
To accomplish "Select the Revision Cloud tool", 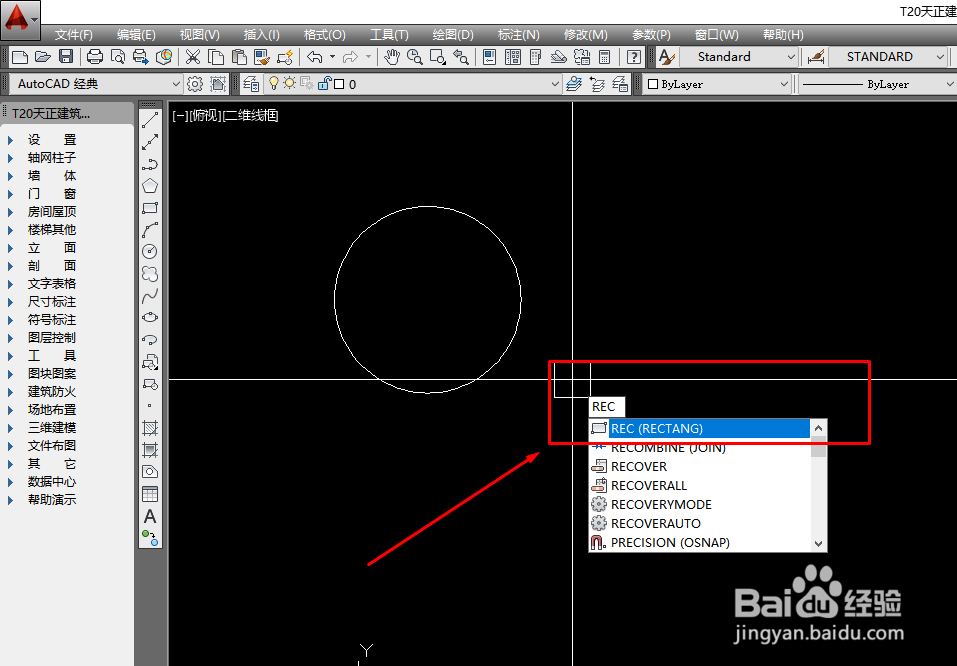I will [x=150, y=273].
